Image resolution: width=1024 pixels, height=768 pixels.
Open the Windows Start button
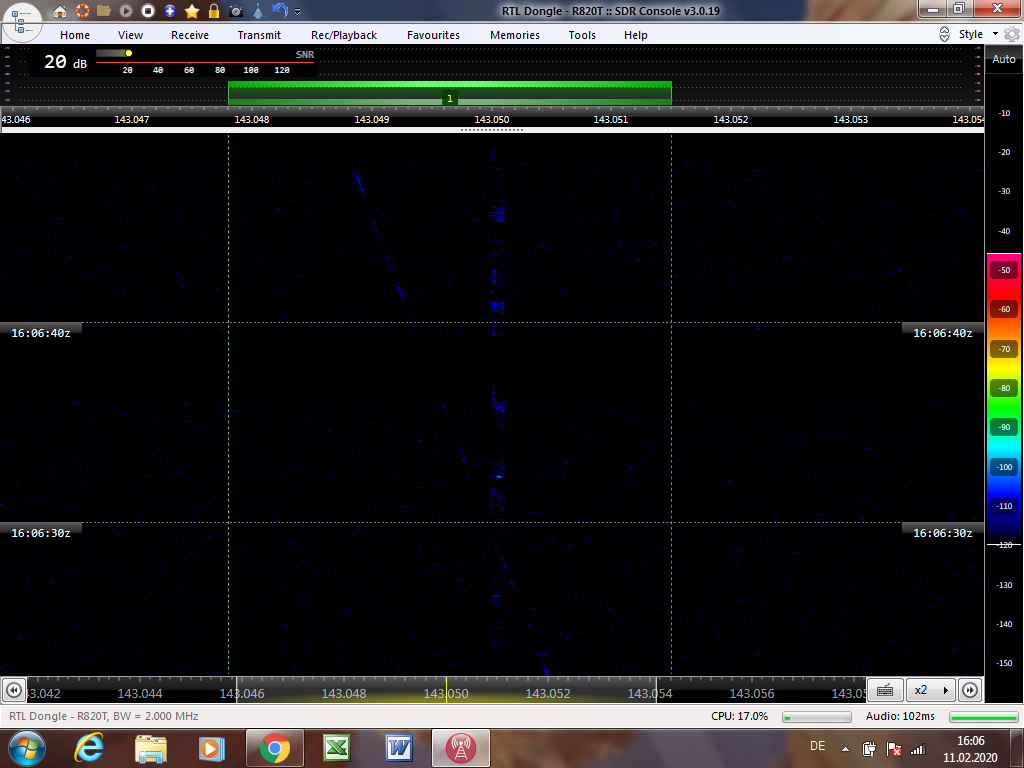(x=26, y=748)
